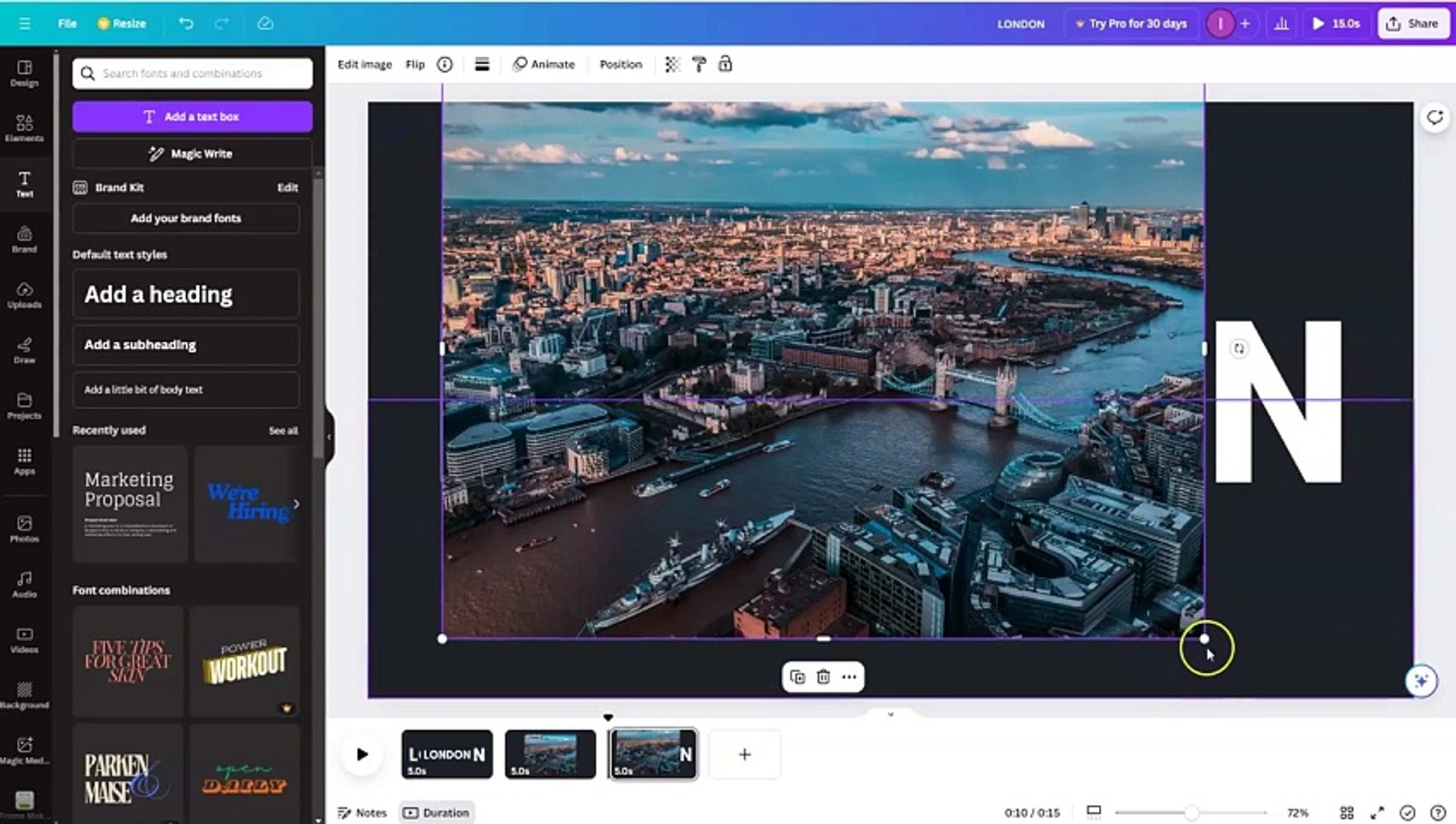Click the Add a text box button
This screenshot has height=824, width=1456.
point(192,116)
